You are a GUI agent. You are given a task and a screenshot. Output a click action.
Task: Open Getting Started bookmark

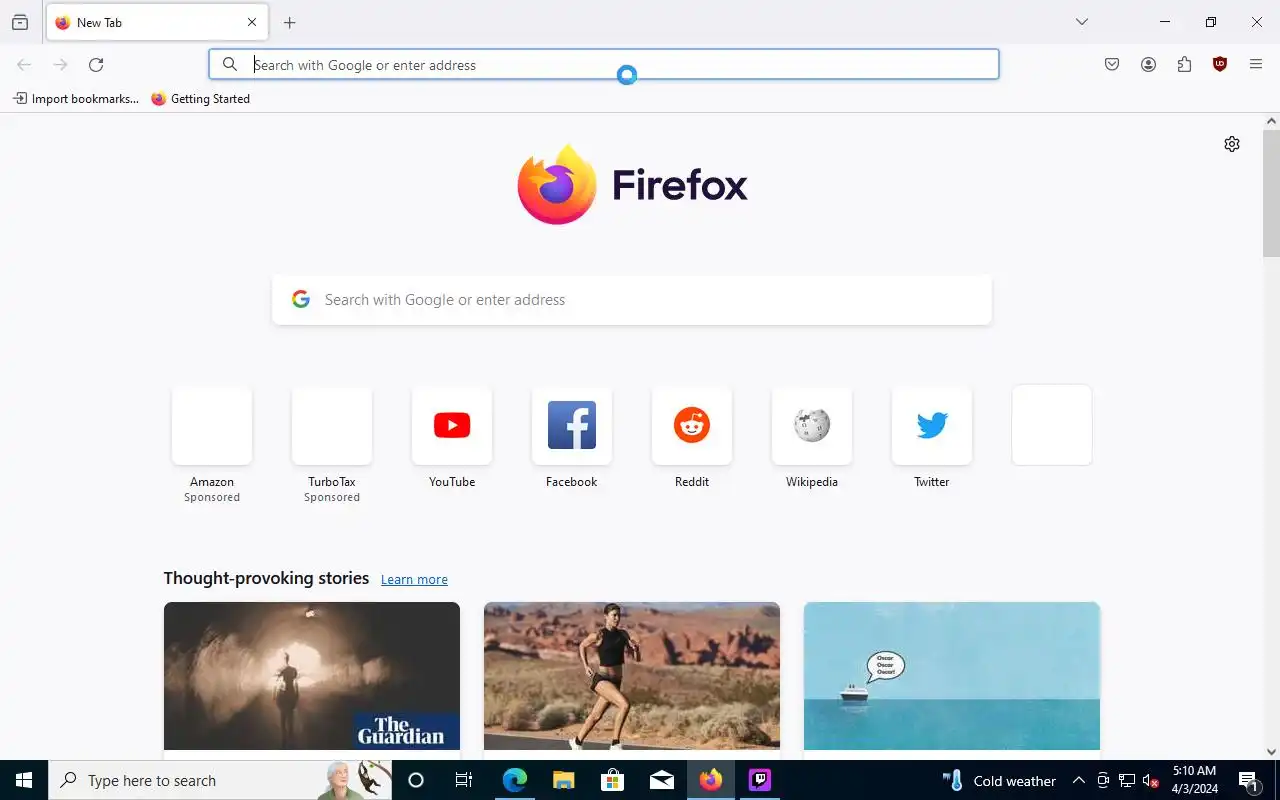pos(201,99)
